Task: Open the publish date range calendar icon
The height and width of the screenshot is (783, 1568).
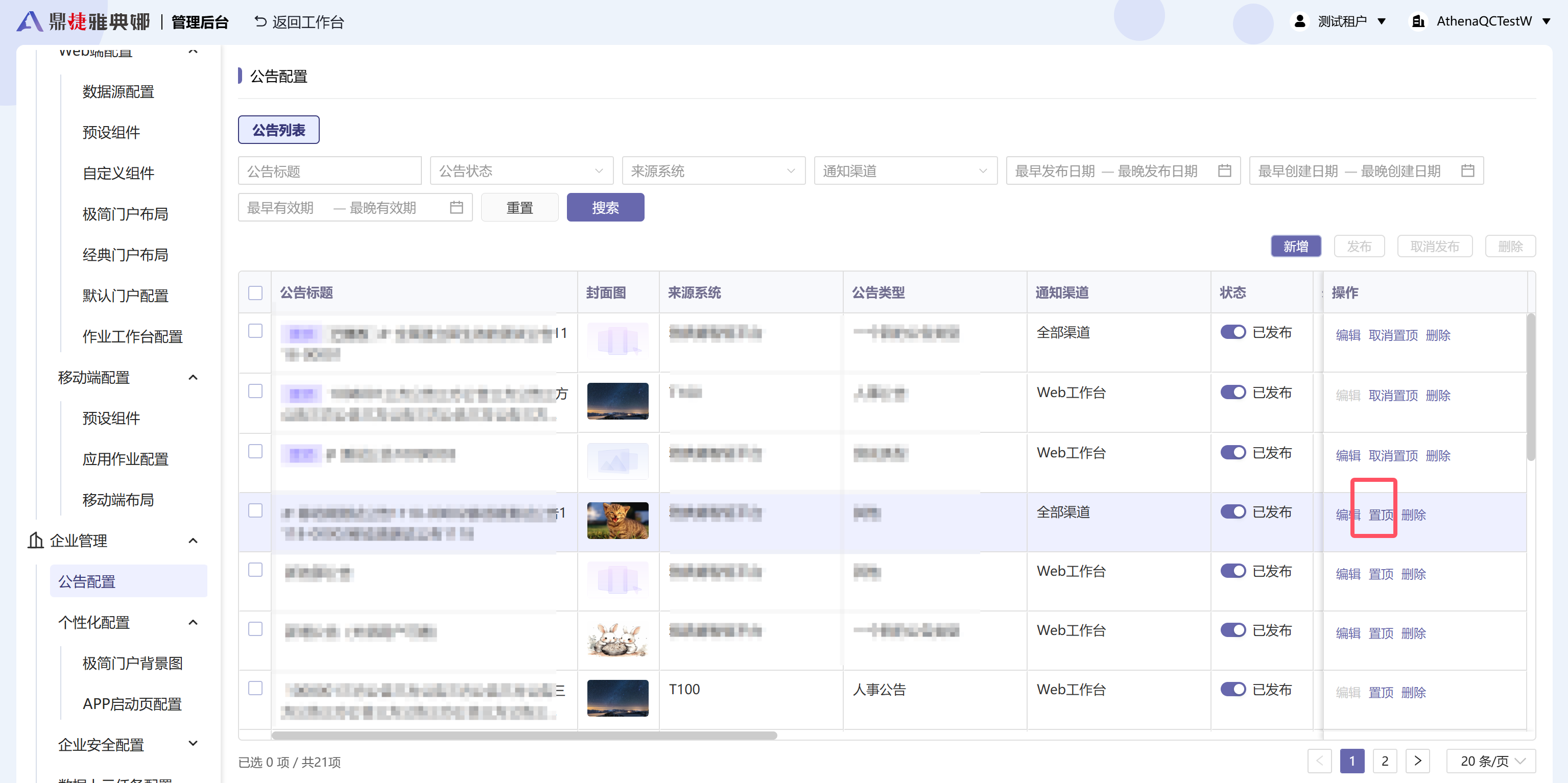Action: pos(1225,171)
